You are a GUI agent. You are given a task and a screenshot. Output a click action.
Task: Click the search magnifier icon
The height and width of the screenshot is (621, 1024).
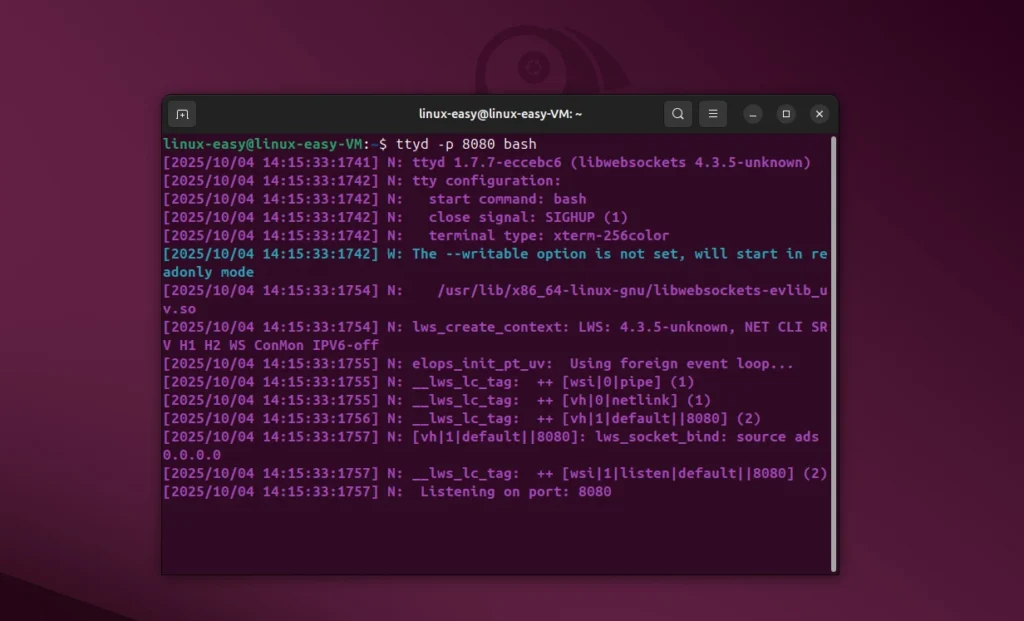678,114
